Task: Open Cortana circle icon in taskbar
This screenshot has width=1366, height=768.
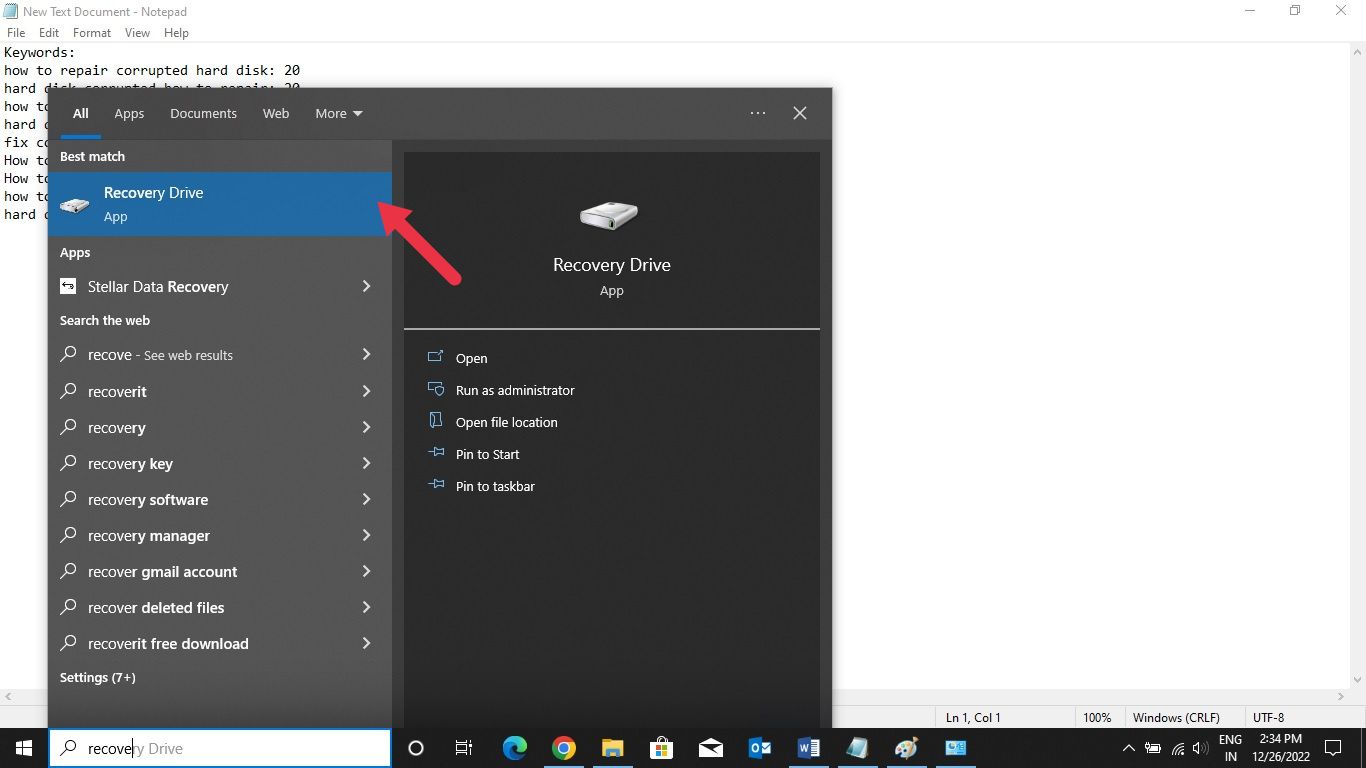Action: (x=416, y=748)
